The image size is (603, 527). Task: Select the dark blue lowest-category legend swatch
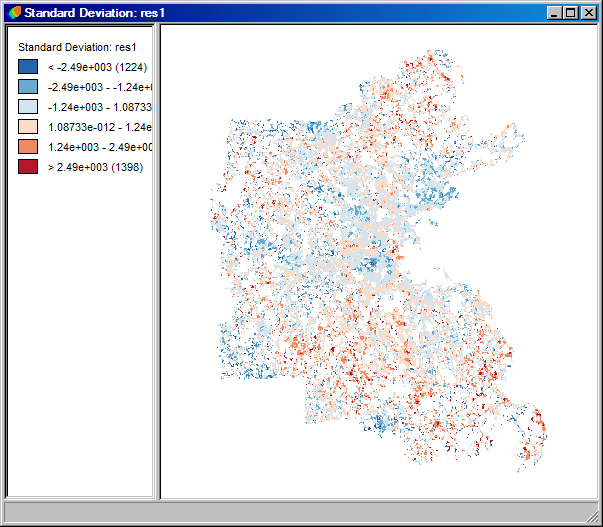point(28,67)
